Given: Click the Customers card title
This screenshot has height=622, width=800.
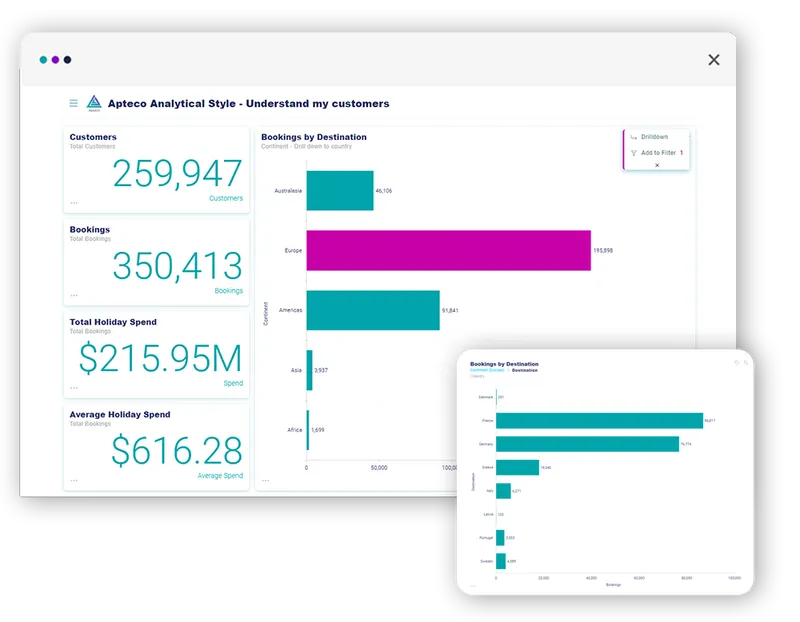Looking at the screenshot, I should click(x=93, y=137).
